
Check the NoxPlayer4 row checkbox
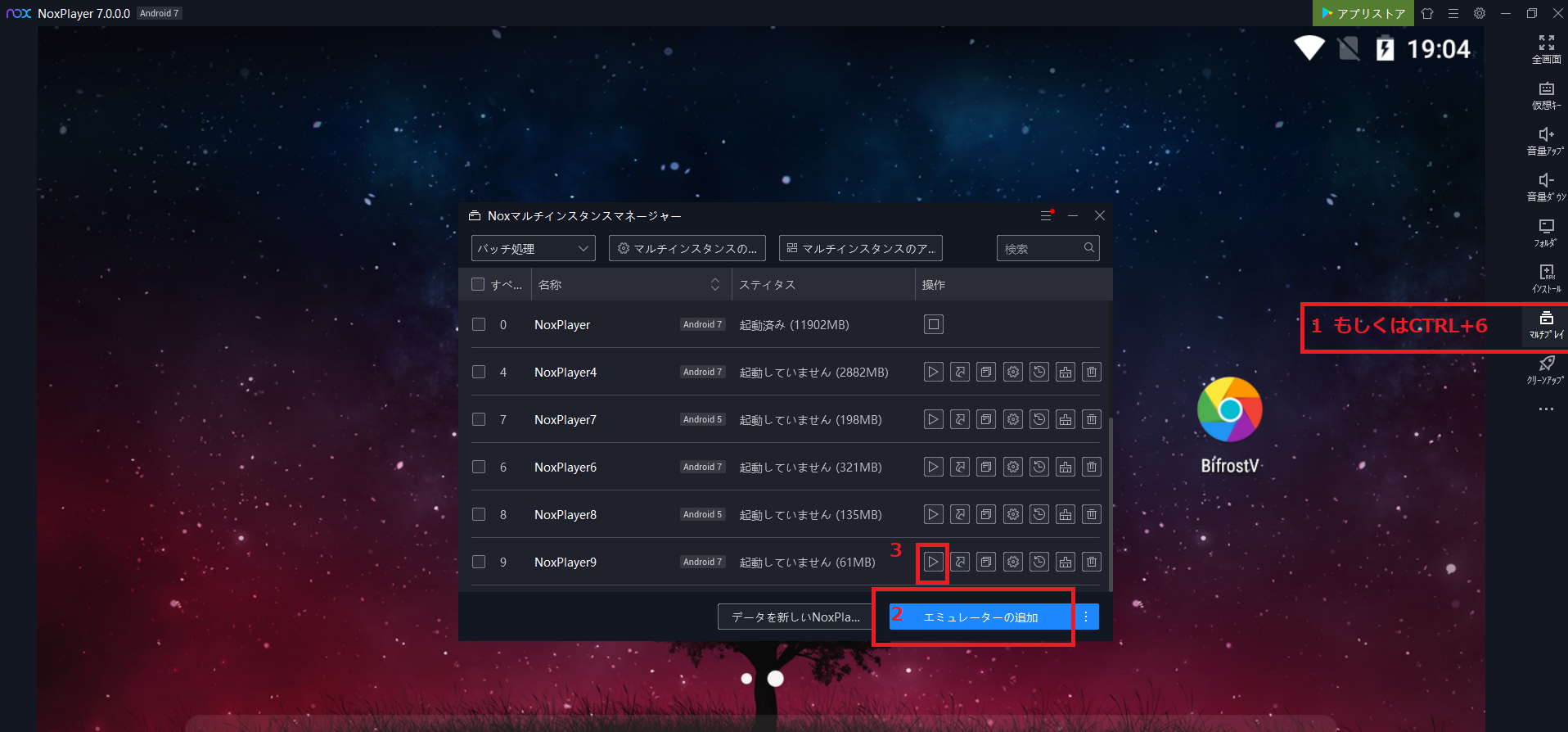(x=479, y=372)
